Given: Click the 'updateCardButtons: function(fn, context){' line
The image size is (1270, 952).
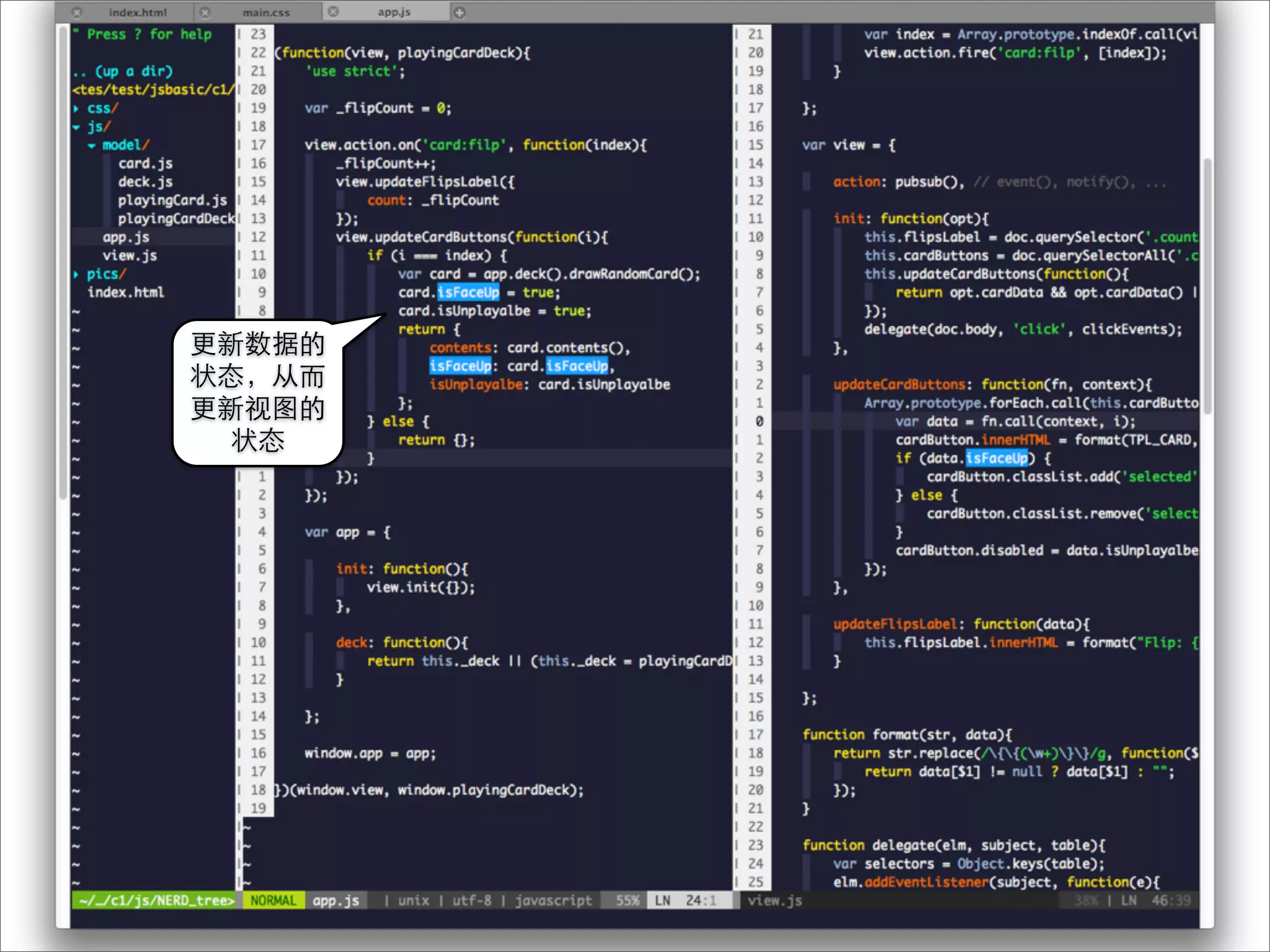Looking at the screenshot, I should click(x=992, y=385).
